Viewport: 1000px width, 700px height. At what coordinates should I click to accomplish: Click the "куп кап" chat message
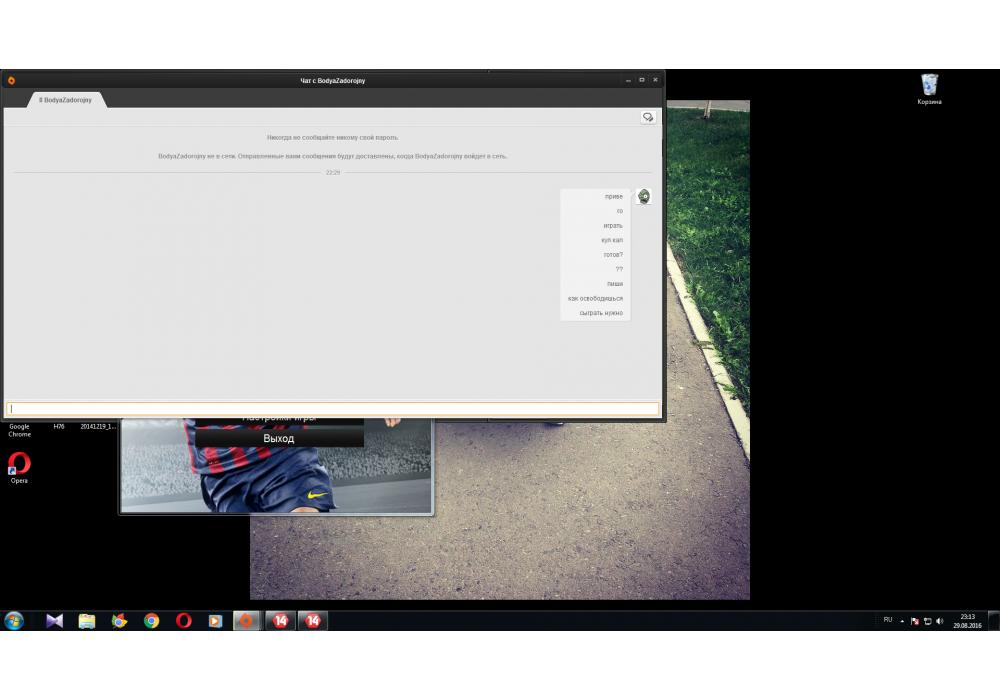click(612, 240)
